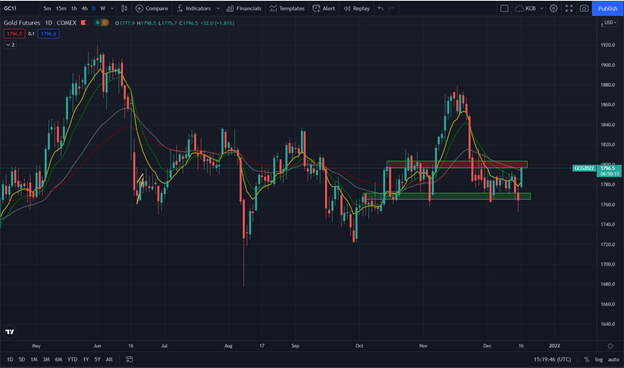This screenshot has width=624, height=368.
Task: Open the GC1! symbol search
Action: [10, 8]
